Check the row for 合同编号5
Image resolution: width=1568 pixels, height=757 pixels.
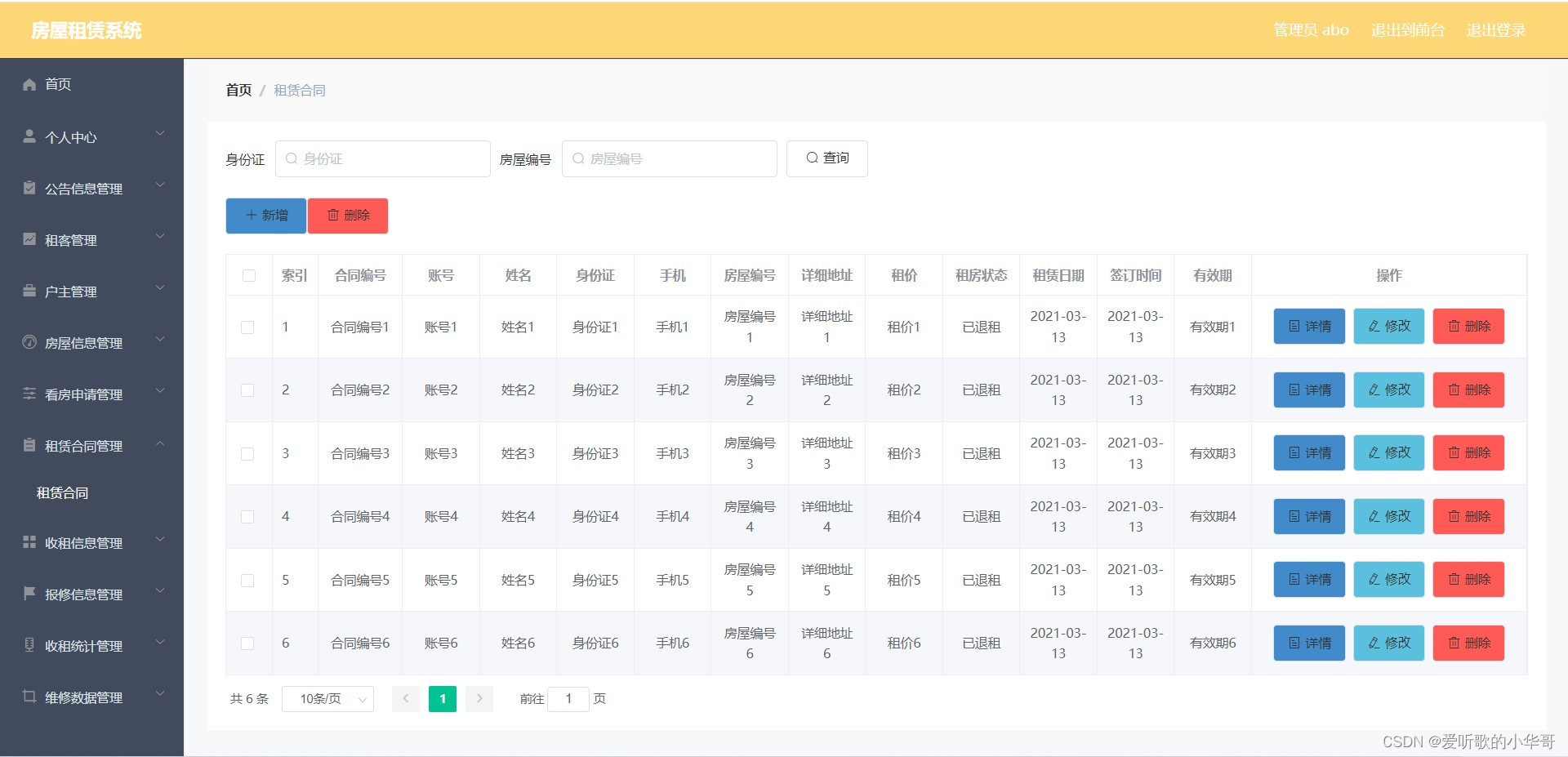point(247,581)
